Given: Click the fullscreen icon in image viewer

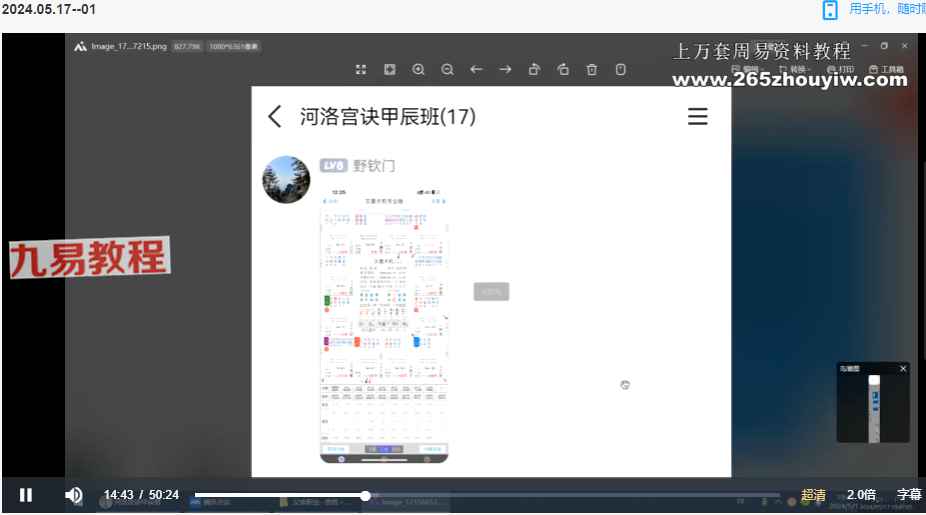Looking at the screenshot, I should (361, 70).
